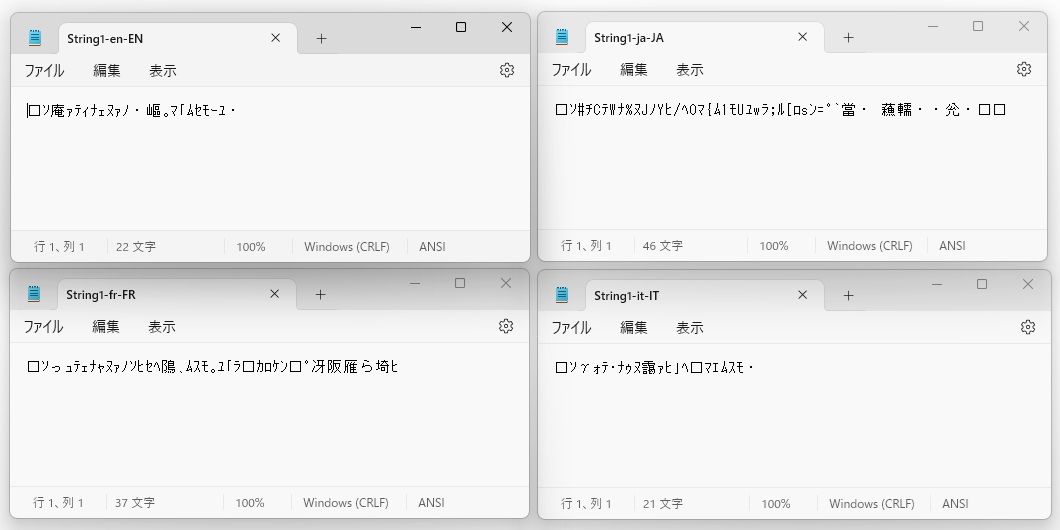Image resolution: width=1060 pixels, height=530 pixels.
Task: Click Notepad icon in String1-fr-FR title bar
Action: pyautogui.click(x=34, y=294)
